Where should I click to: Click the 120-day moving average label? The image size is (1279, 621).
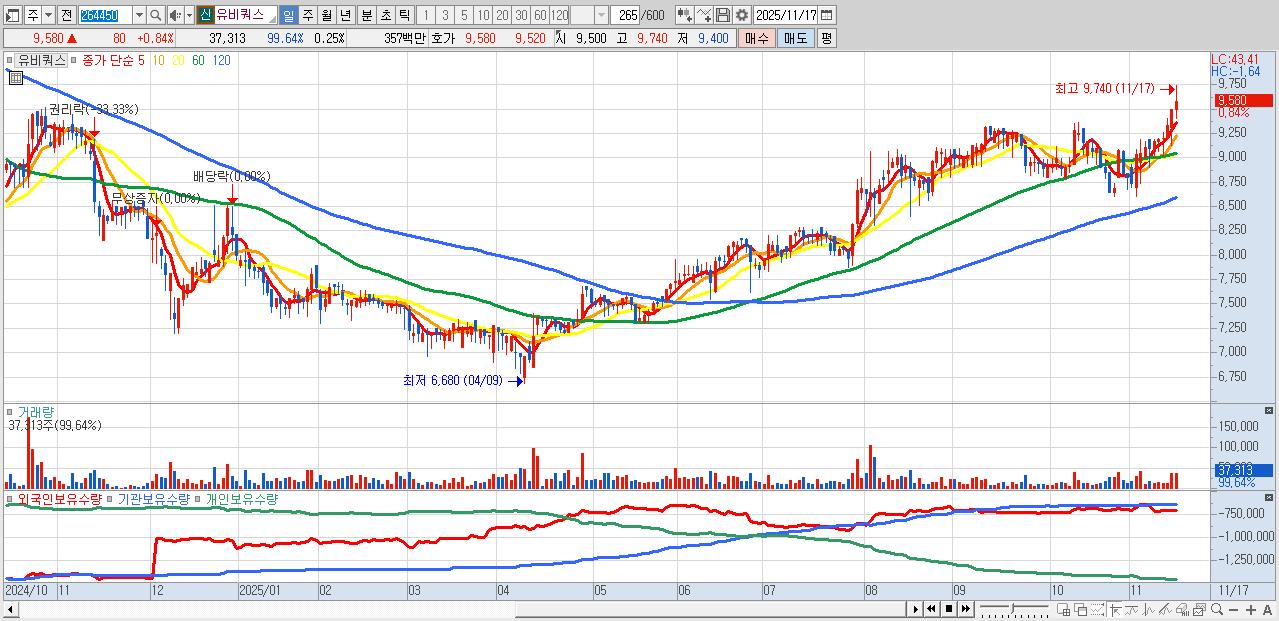pos(222,60)
